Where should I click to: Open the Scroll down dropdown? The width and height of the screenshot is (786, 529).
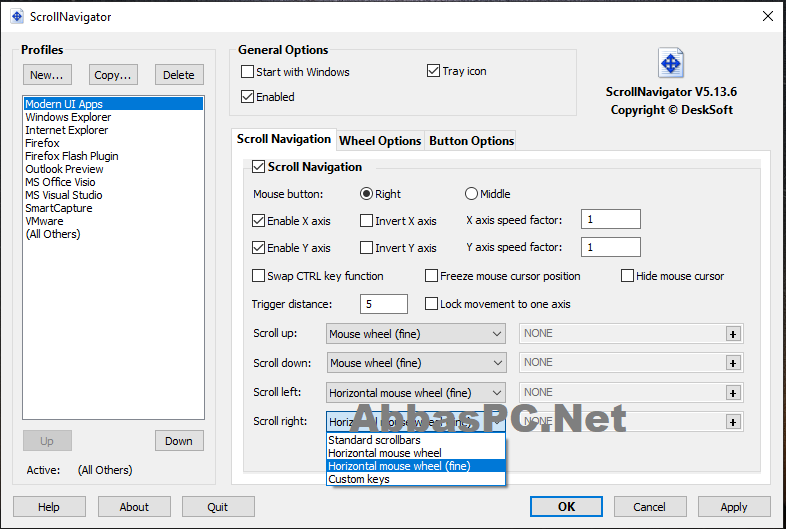[x=417, y=363]
